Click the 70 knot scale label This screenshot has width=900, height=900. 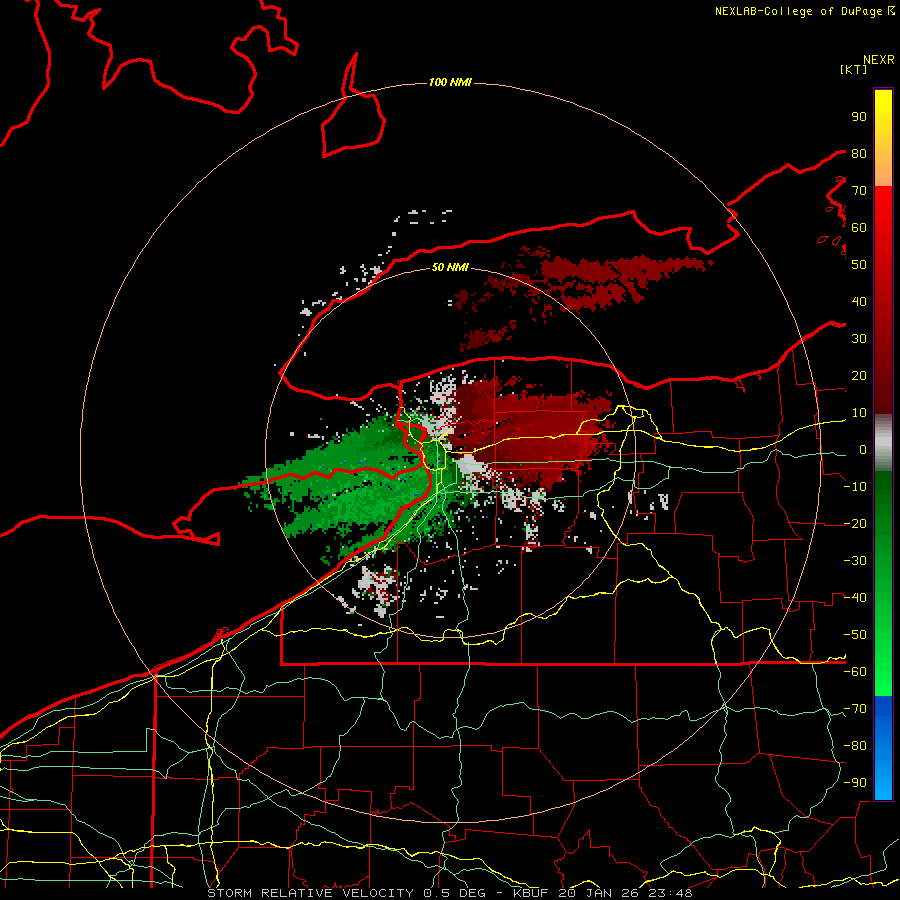[859, 191]
